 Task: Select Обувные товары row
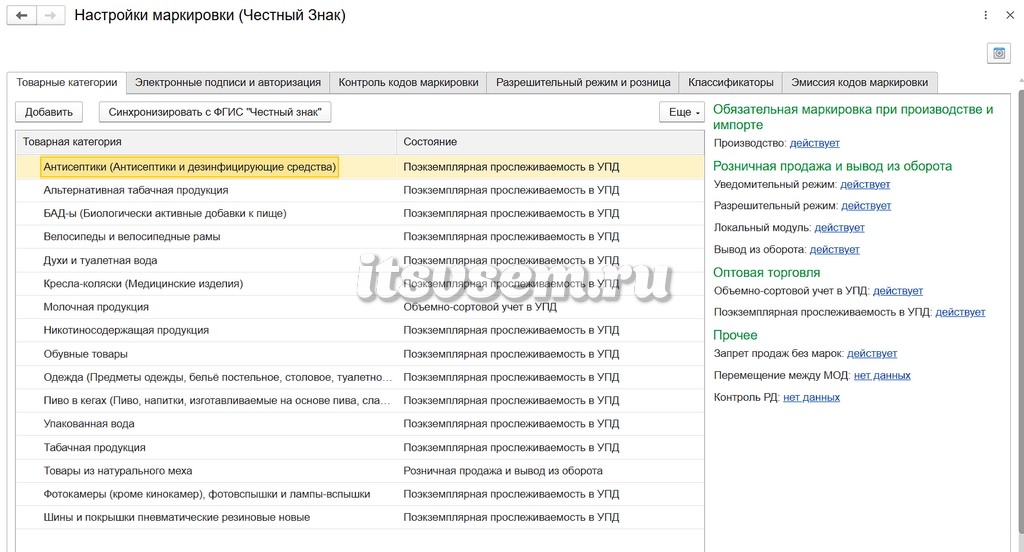point(360,354)
